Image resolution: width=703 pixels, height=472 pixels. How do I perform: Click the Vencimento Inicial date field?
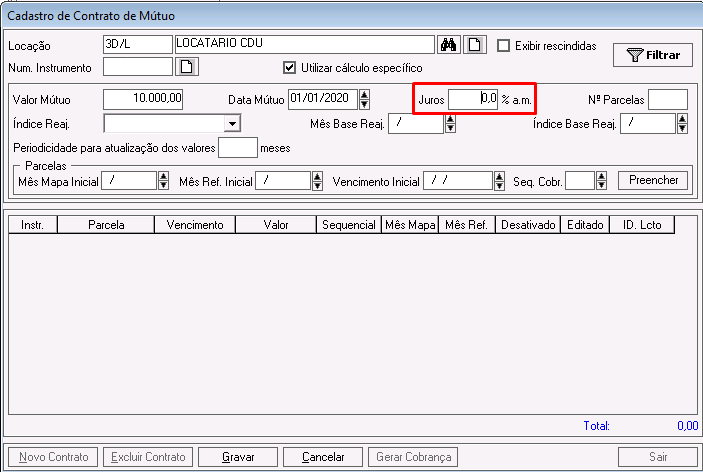tap(458, 181)
